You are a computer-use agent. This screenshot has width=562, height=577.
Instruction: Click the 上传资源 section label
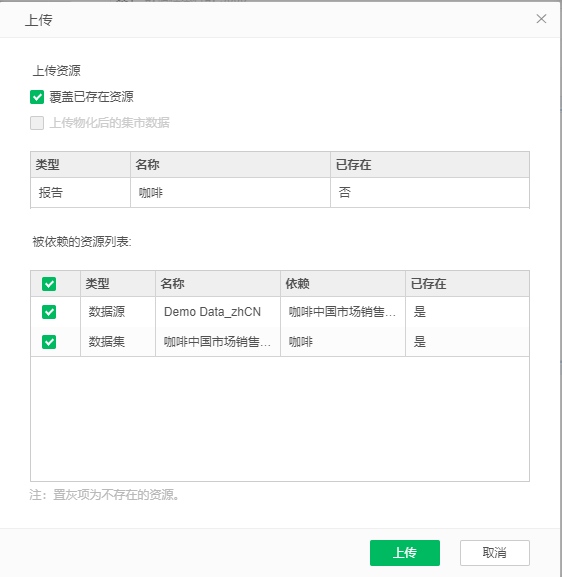click(x=56, y=71)
